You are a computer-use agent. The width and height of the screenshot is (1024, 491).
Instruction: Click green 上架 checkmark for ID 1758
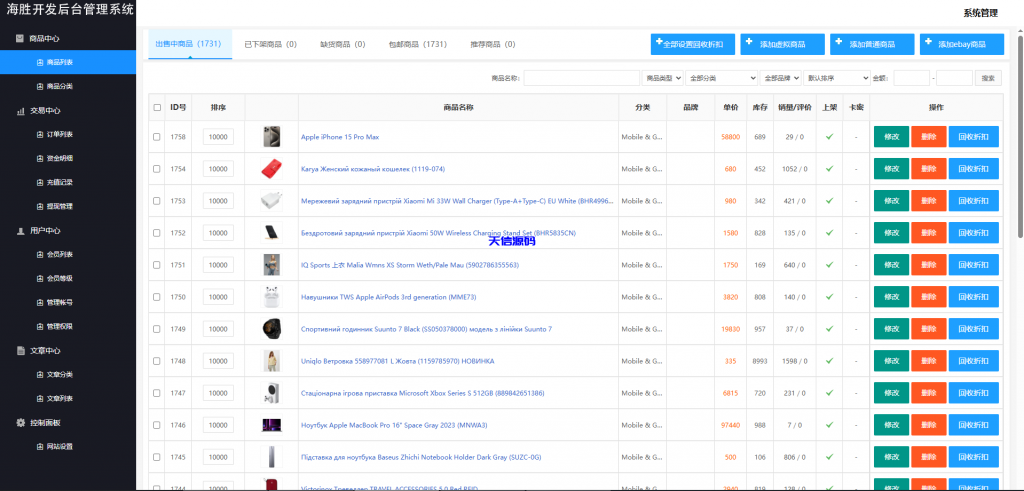tap(829, 136)
